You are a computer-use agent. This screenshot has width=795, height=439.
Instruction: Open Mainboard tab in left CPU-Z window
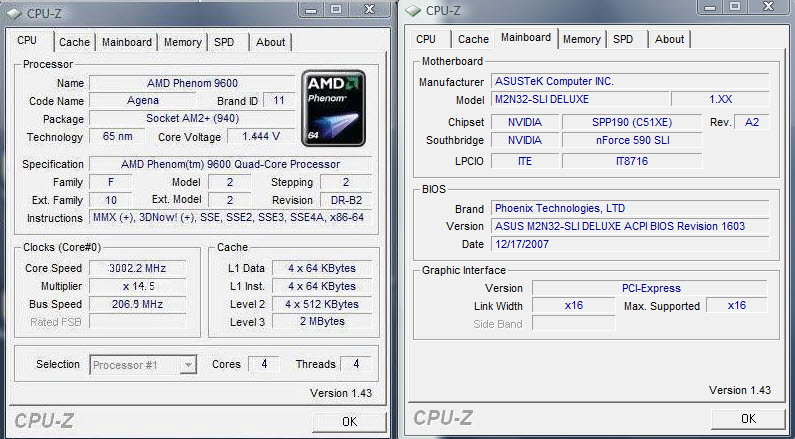(127, 42)
